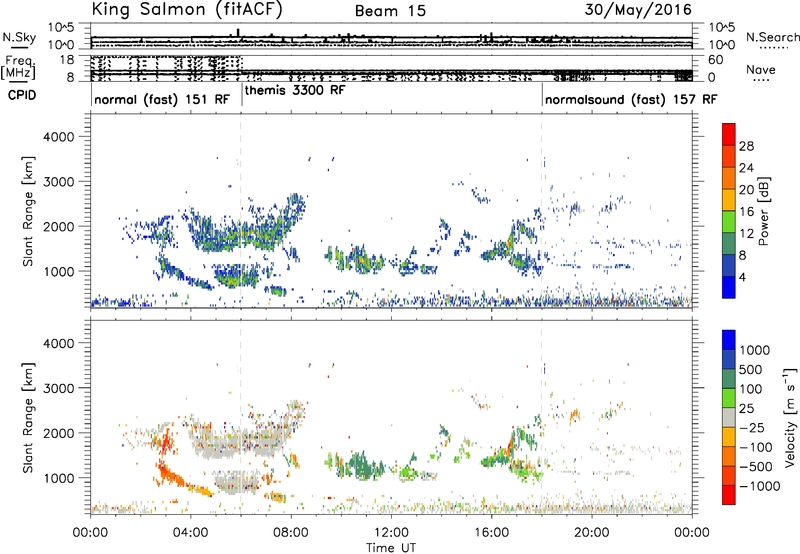Pick the light green 12–16 dB Power segment
Image resolution: width=800 pixels, height=554 pixels.
[x=729, y=222]
